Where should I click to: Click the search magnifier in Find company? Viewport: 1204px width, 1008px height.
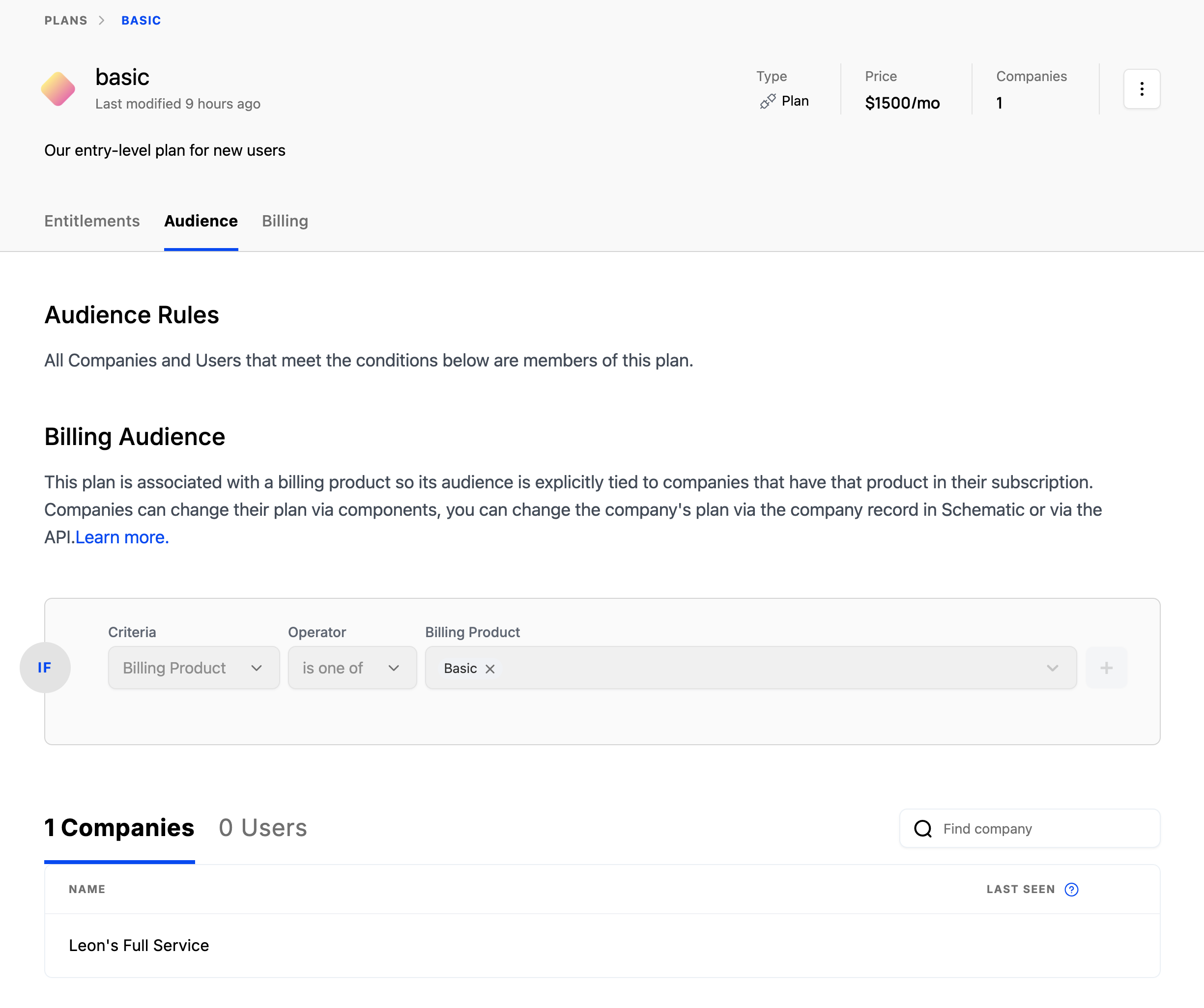923,829
